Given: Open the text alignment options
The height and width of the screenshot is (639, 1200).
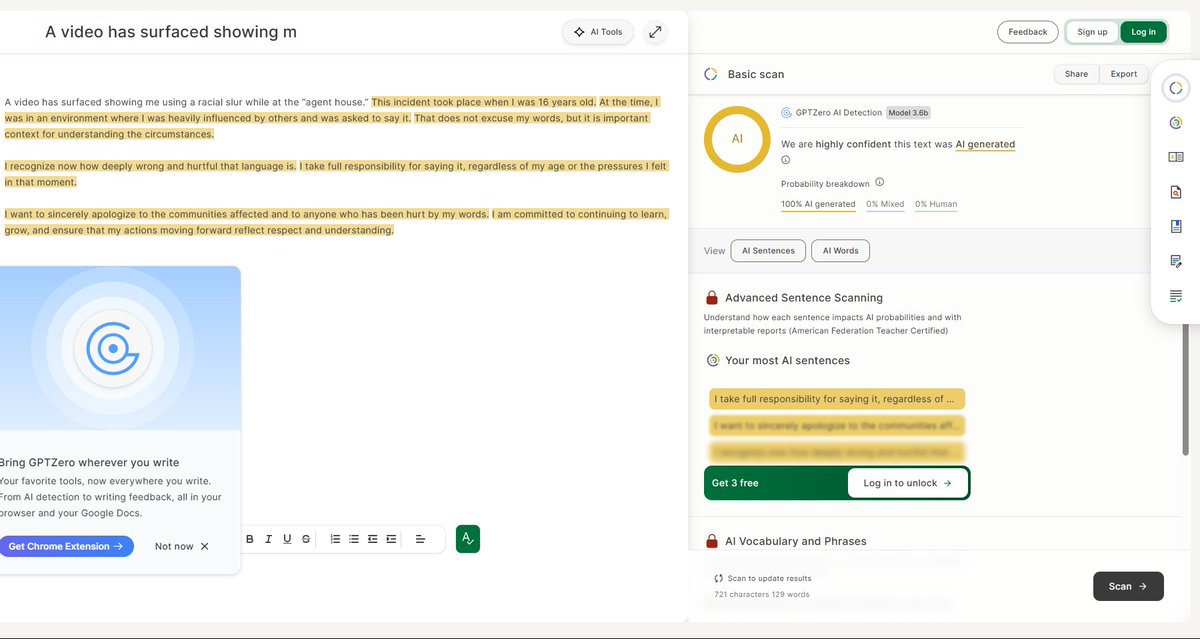Looking at the screenshot, I should tap(421, 539).
